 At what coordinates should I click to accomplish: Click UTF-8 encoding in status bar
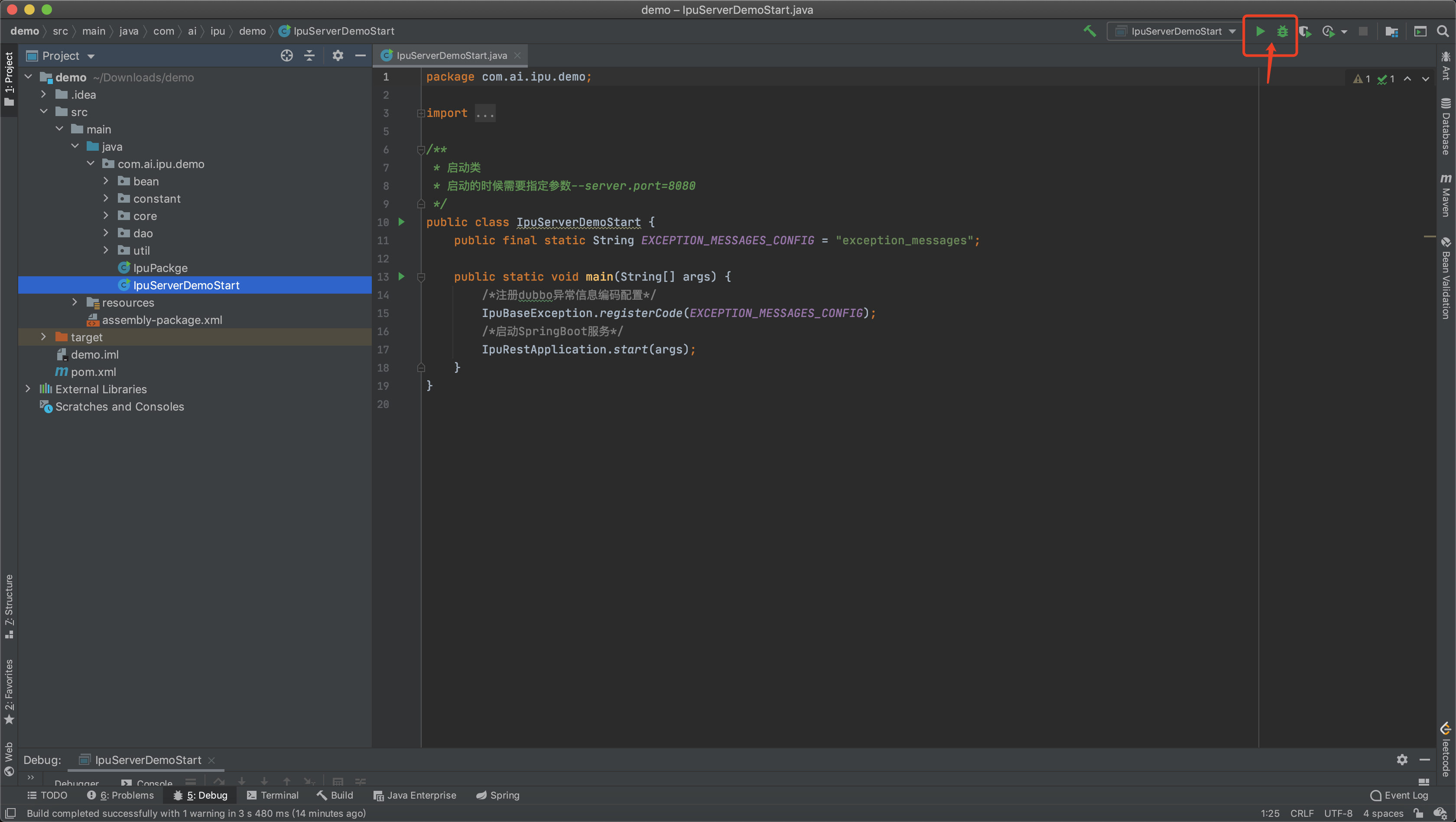pos(1338,813)
